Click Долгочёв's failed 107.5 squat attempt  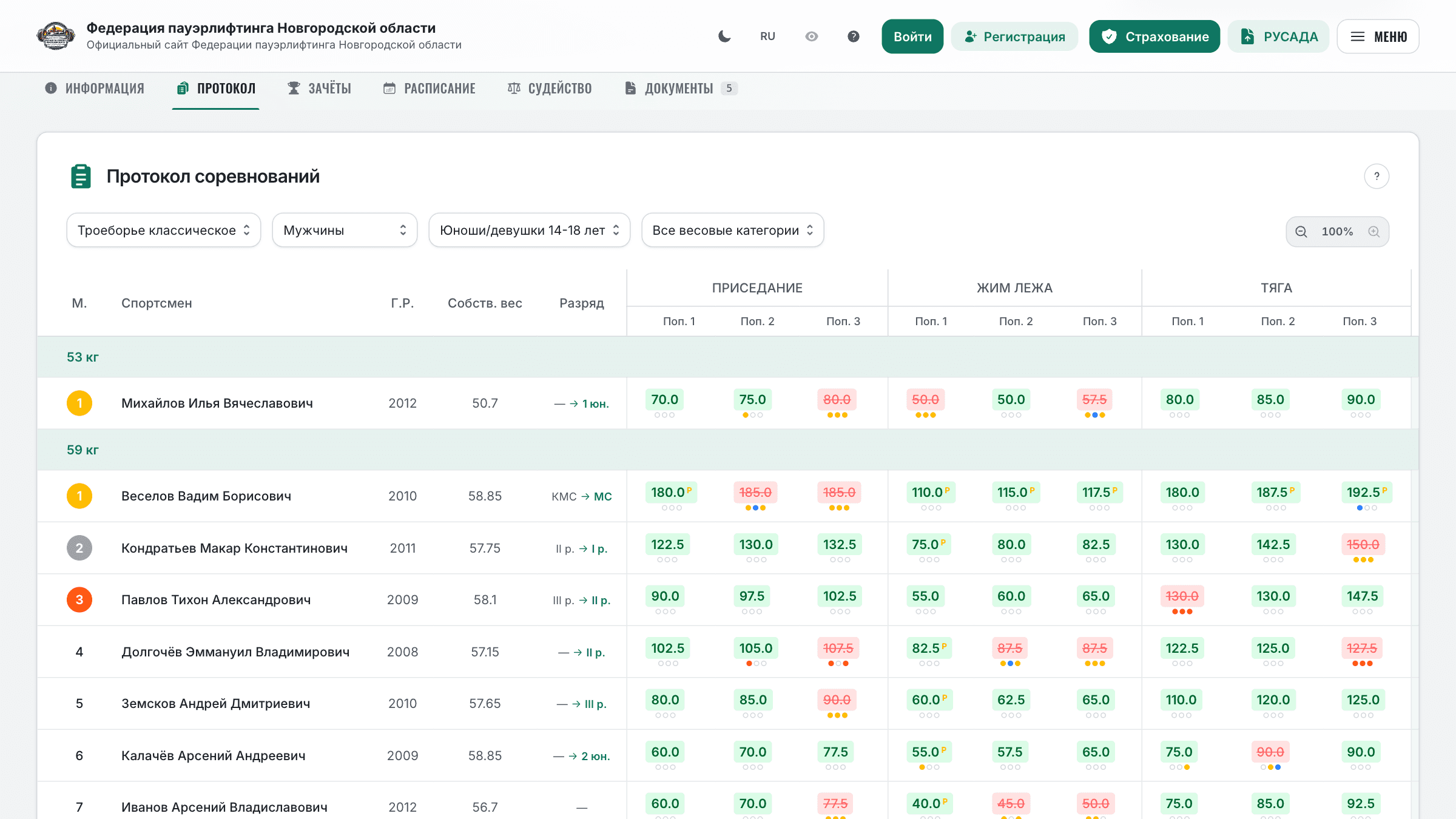(838, 649)
